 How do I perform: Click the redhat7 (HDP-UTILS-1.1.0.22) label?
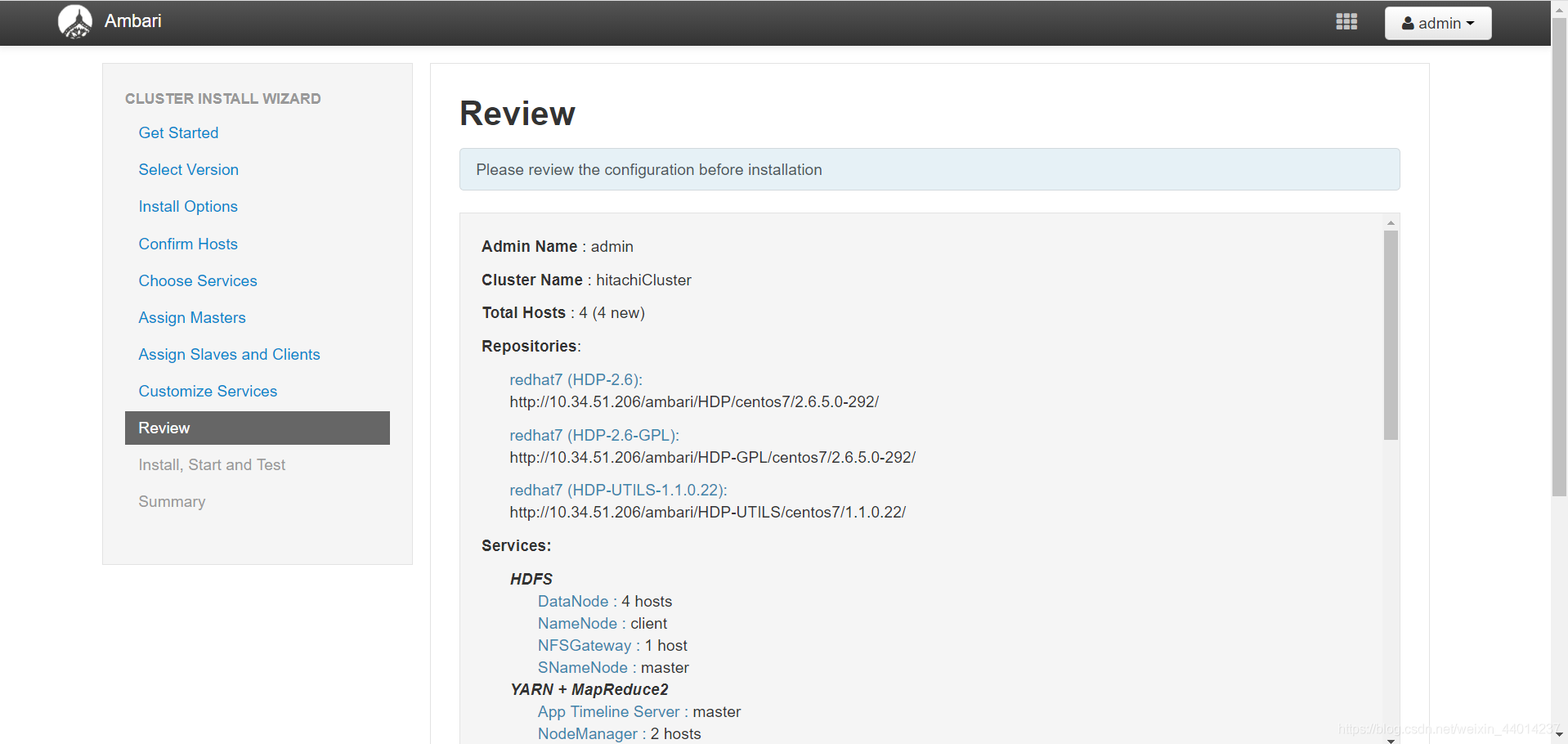[618, 490]
